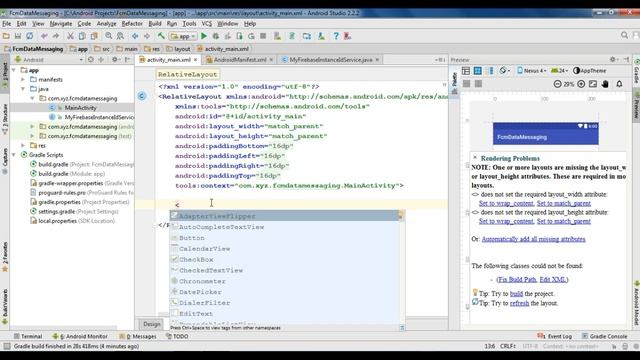Collapse the Gradle Scripts node
The height and width of the screenshot is (360, 640).
(x=14, y=155)
